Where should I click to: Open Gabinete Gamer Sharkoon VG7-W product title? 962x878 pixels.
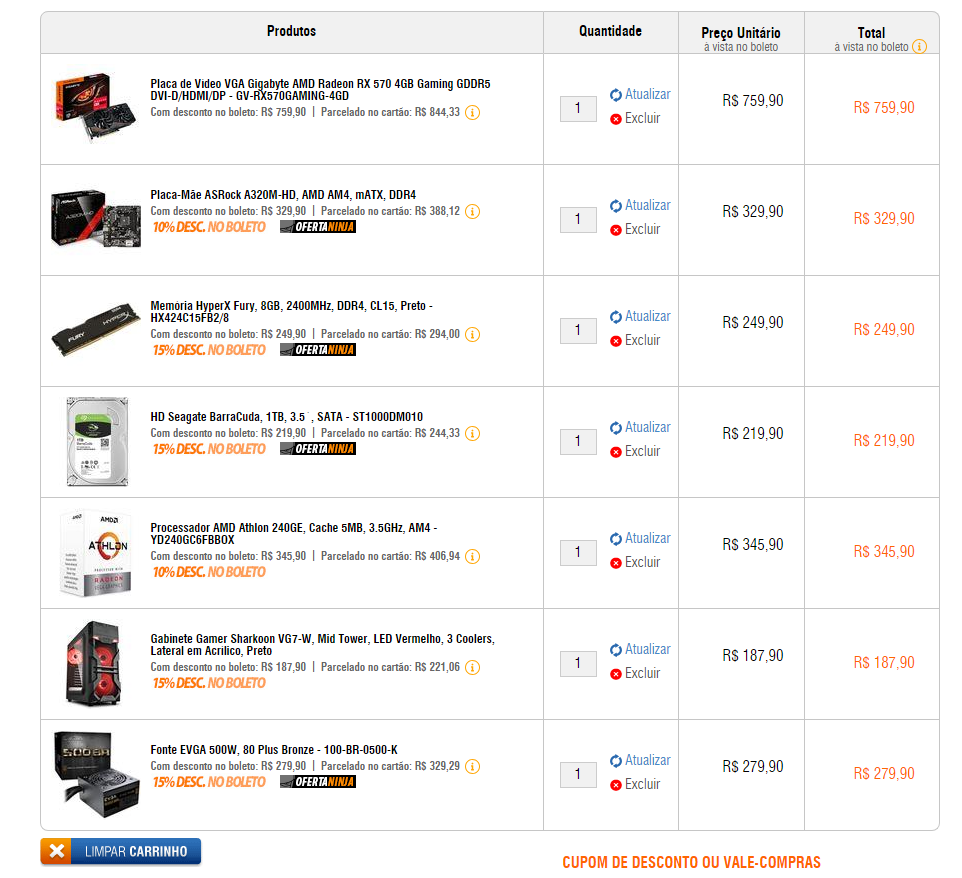[323, 645]
